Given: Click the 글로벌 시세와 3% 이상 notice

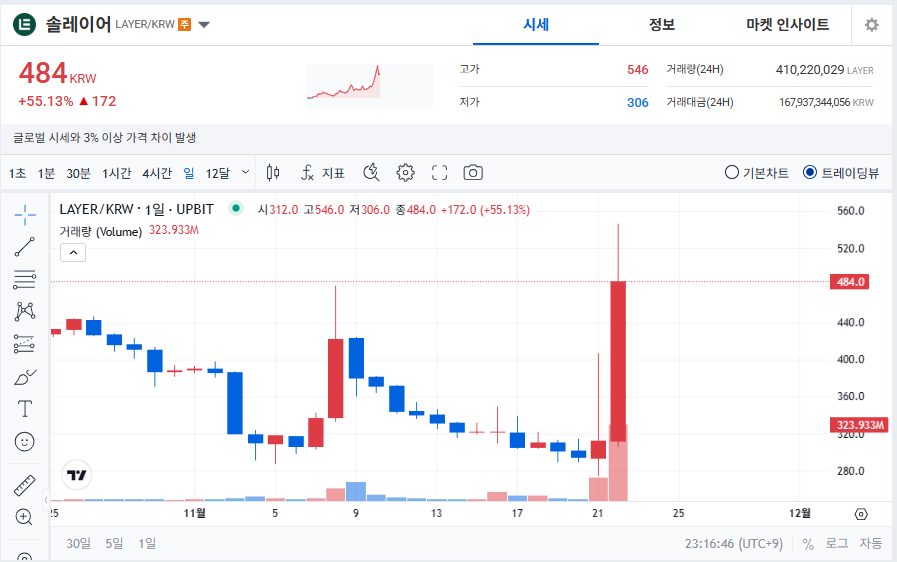Looking at the screenshot, I should point(105,137).
